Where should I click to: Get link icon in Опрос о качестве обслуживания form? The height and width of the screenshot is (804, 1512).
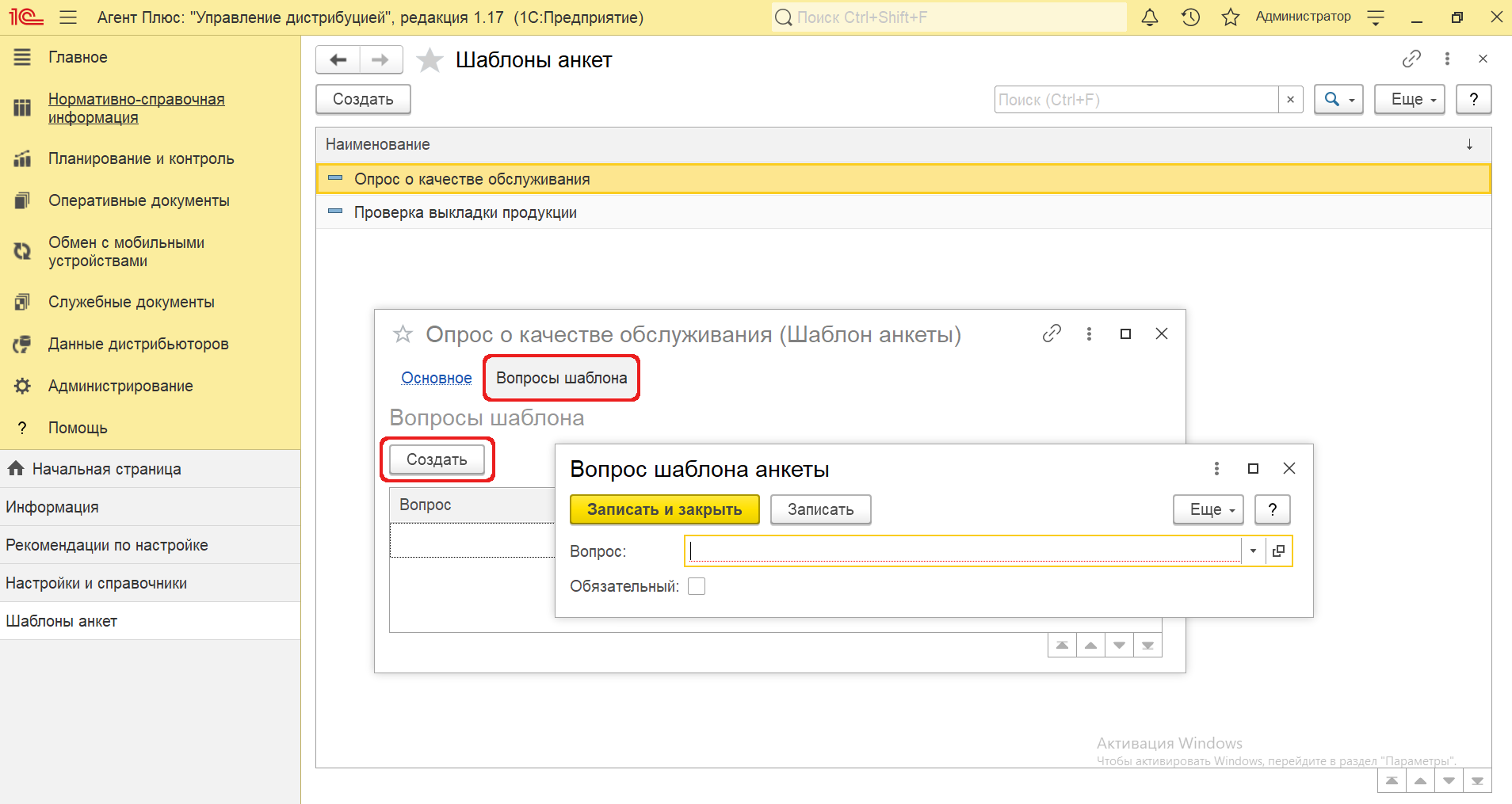pyautogui.click(x=1052, y=333)
